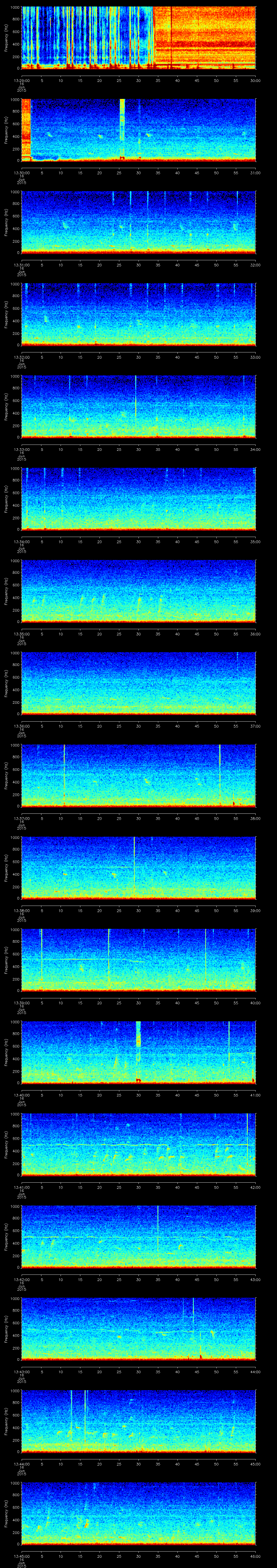Screen dimensions: 277x1568
Task: Open the spectrogram panel starting at 13:29:00
Action: pos(139,38)
